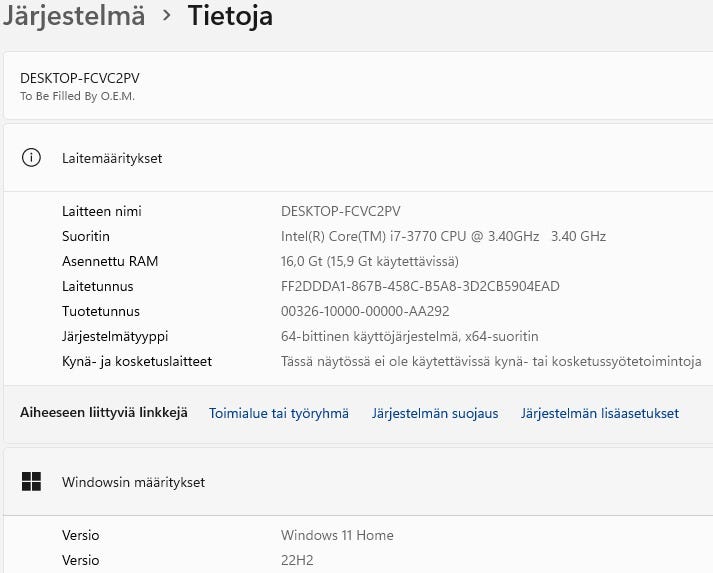Click the Tietoja page title
This screenshot has height=573, width=713.
tap(230, 16)
